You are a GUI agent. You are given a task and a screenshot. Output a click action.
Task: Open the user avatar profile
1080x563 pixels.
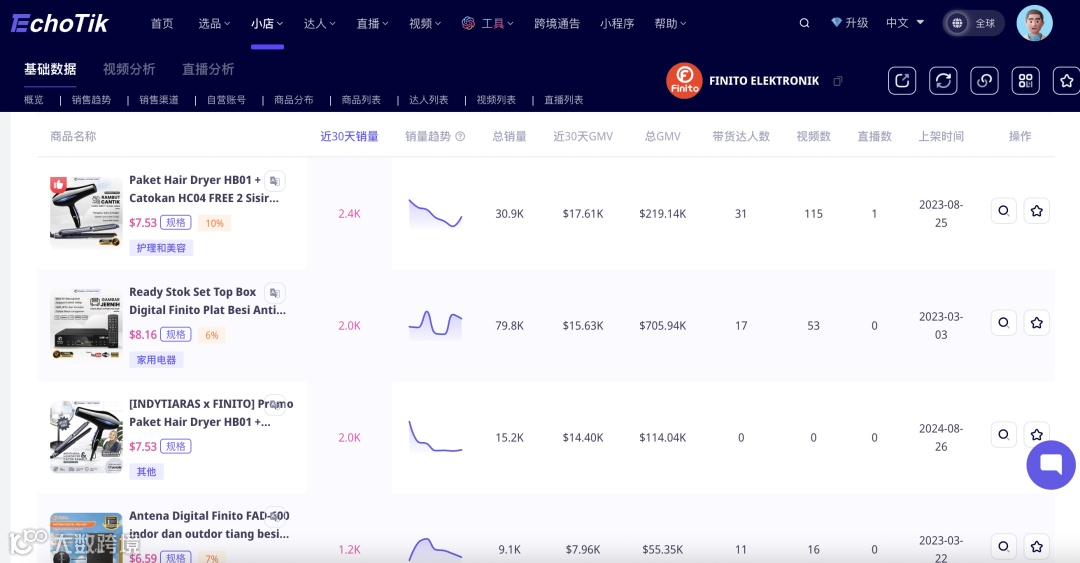pyautogui.click(x=1035, y=23)
